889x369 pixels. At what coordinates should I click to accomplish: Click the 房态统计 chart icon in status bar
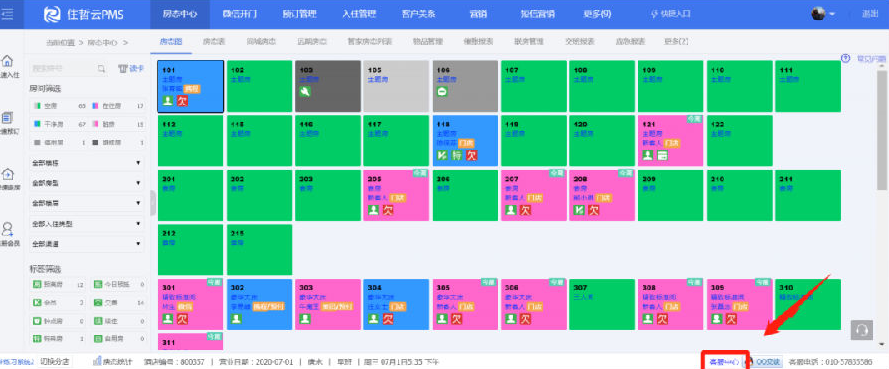coord(96,361)
